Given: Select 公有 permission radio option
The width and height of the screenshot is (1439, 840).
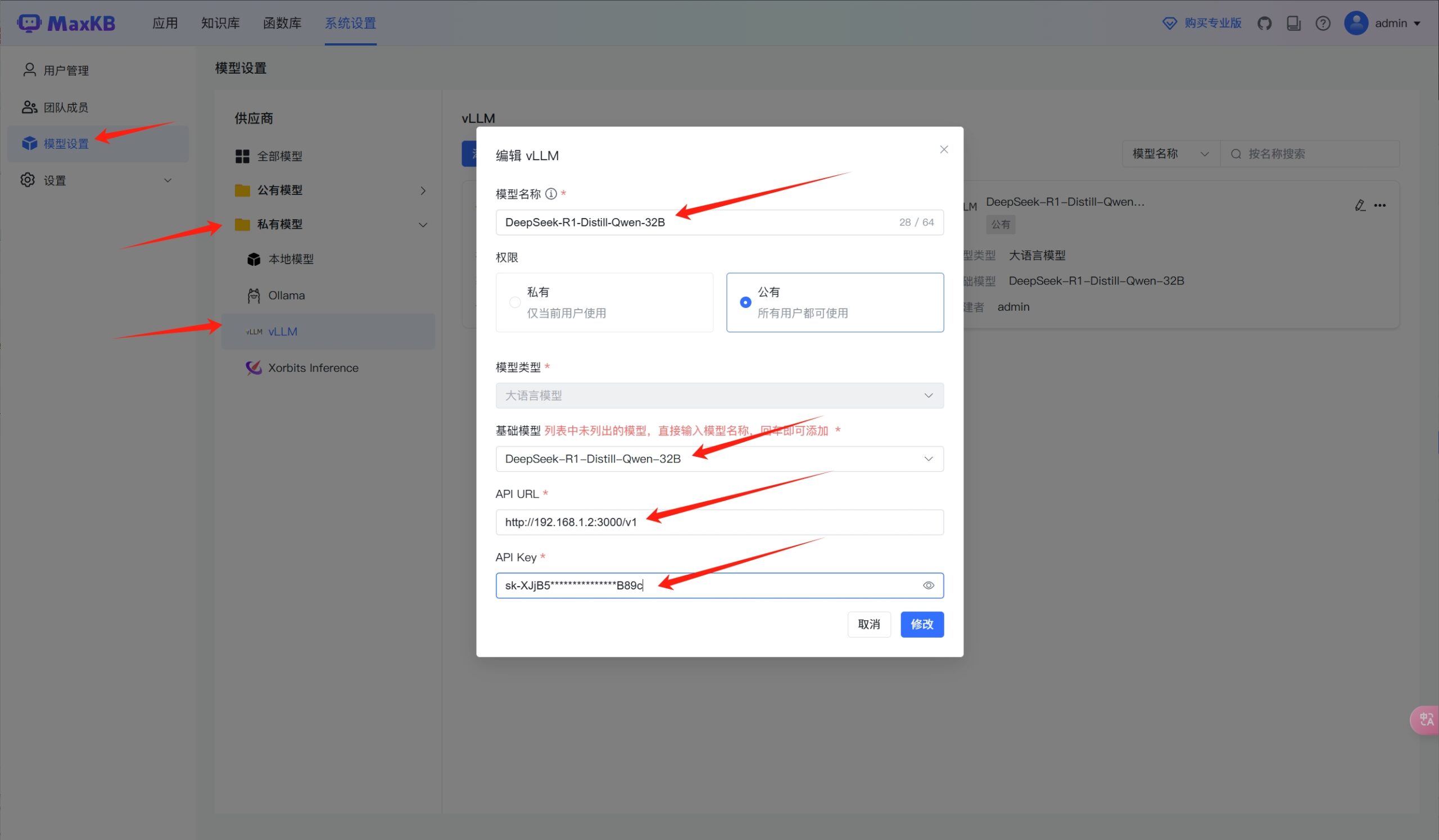Looking at the screenshot, I should 835,302.
